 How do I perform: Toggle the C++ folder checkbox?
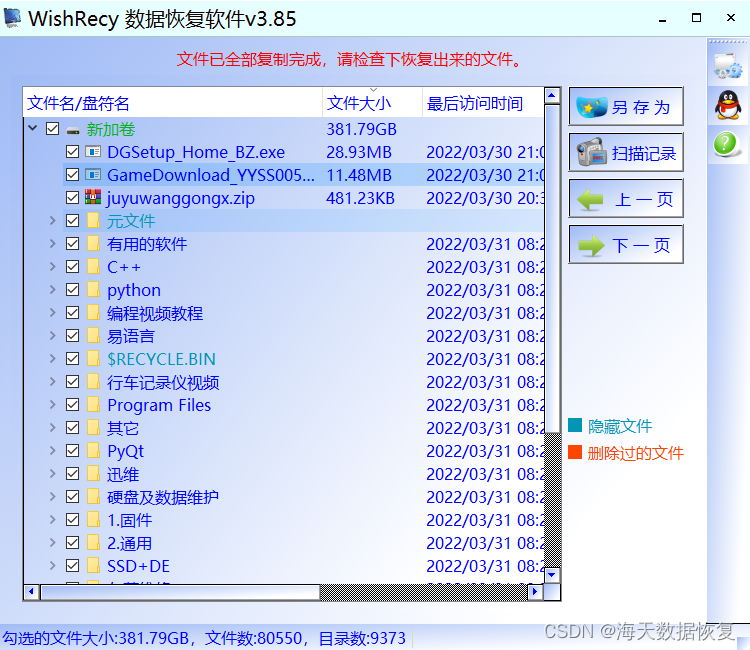[x=72, y=267]
